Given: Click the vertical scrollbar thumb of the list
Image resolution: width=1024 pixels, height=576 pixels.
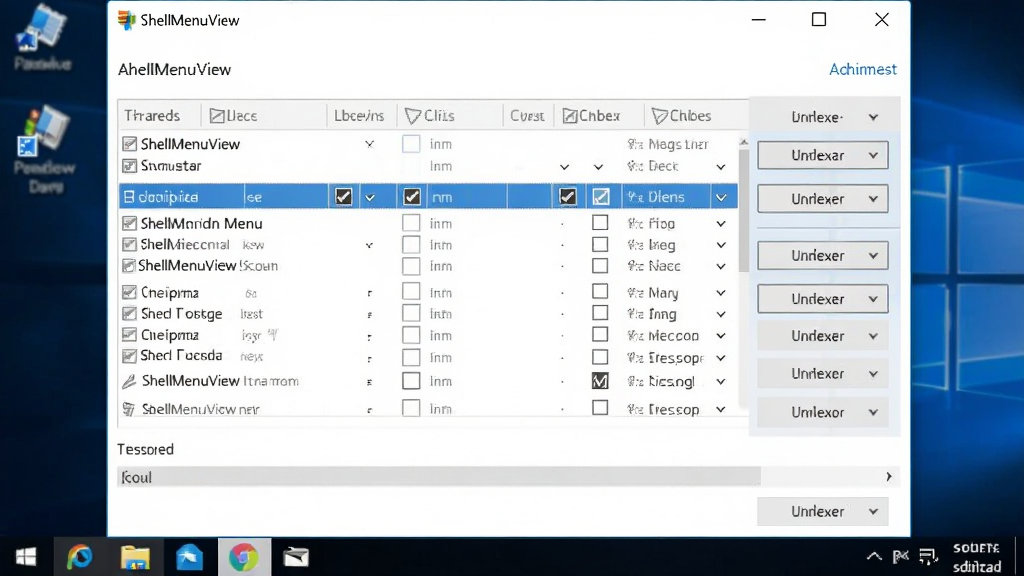Looking at the screenshot, I should pyautogui.click(x=743, y=211).
